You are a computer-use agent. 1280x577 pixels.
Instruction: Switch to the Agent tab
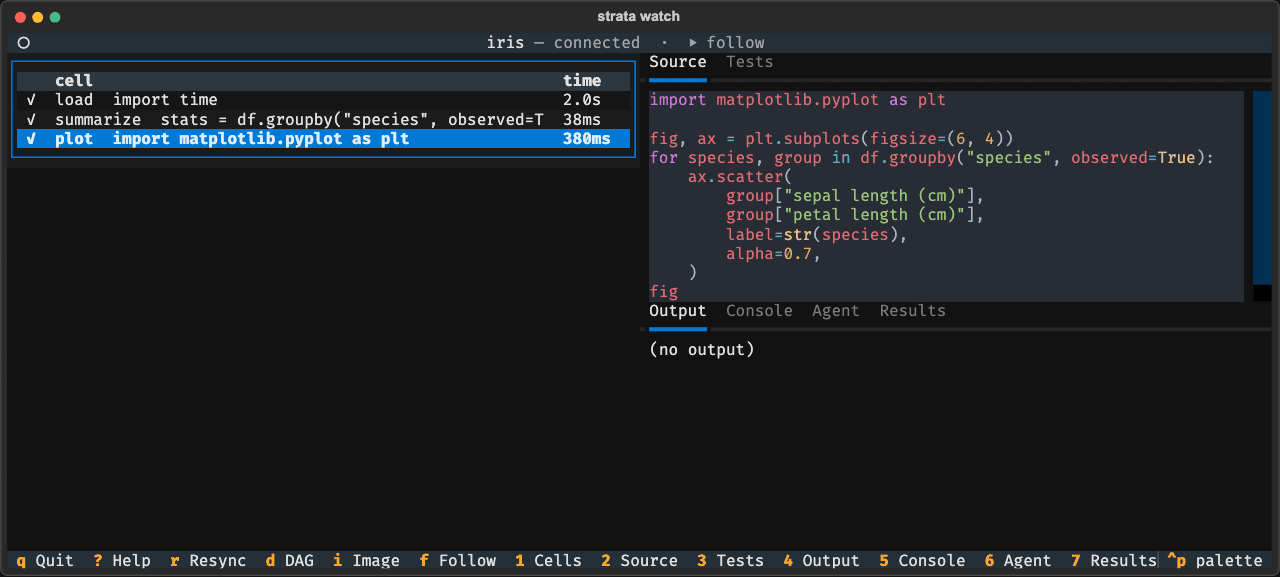pos(836,311)
